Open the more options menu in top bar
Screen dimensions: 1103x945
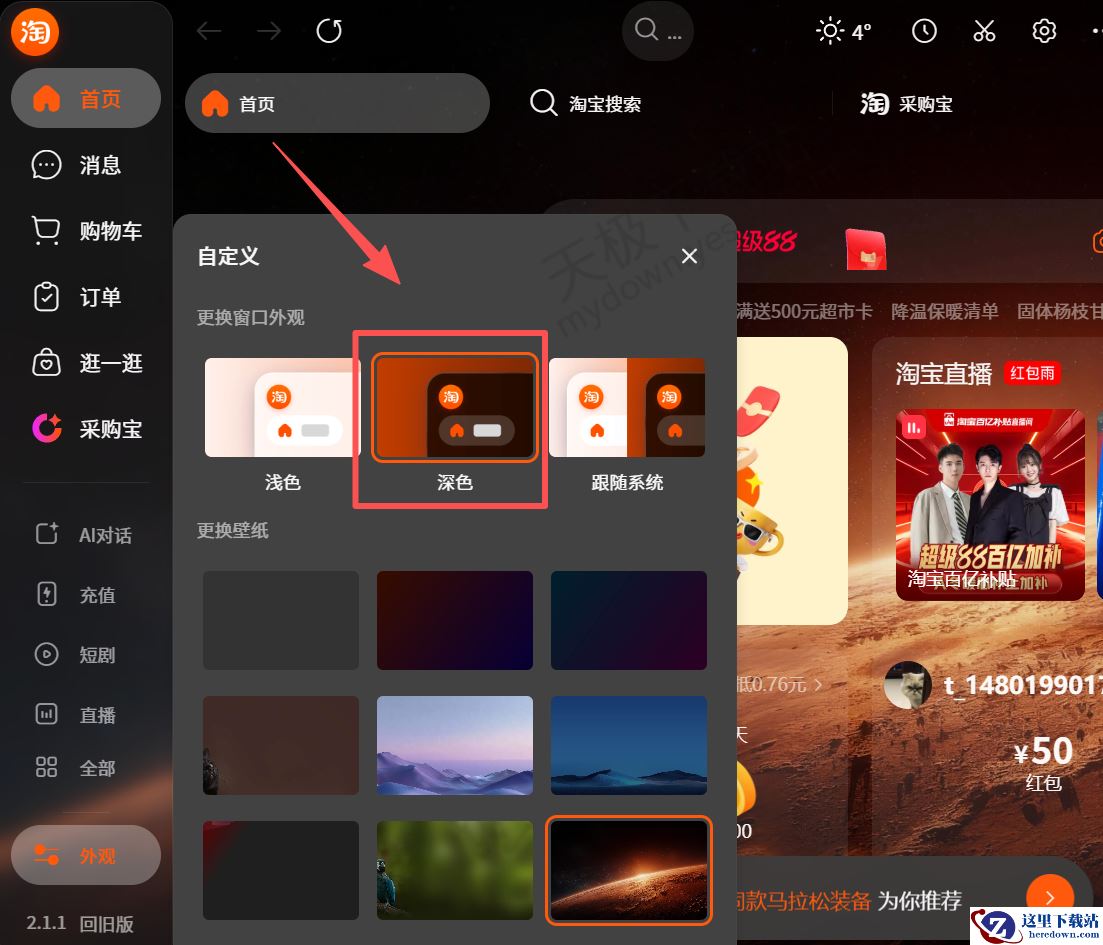pyautogui.click(x=1096, y=31)
